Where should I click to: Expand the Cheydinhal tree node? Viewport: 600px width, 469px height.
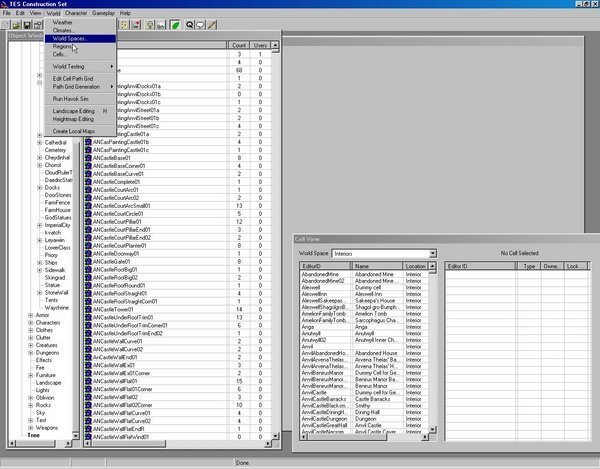point(39,158)
